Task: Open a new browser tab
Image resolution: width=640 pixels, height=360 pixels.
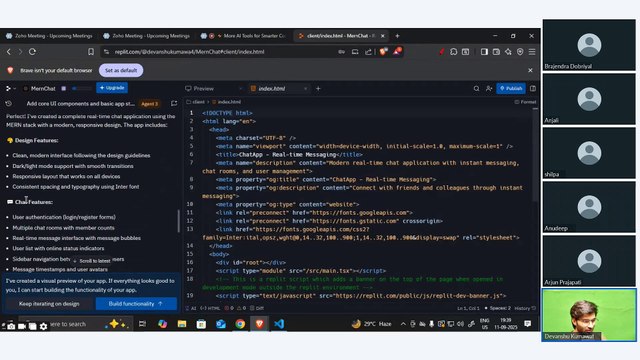Action: click(x=397, y=36)
